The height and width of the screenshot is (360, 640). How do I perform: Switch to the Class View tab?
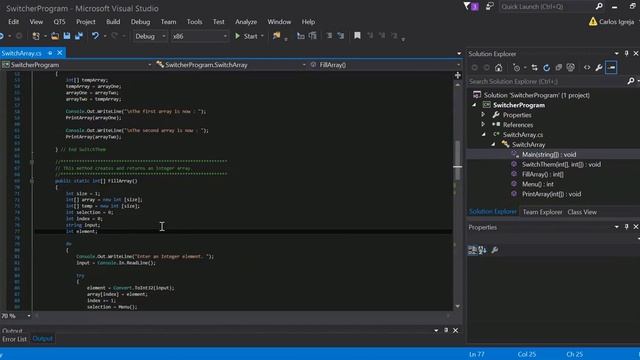(x=582, y=212)
